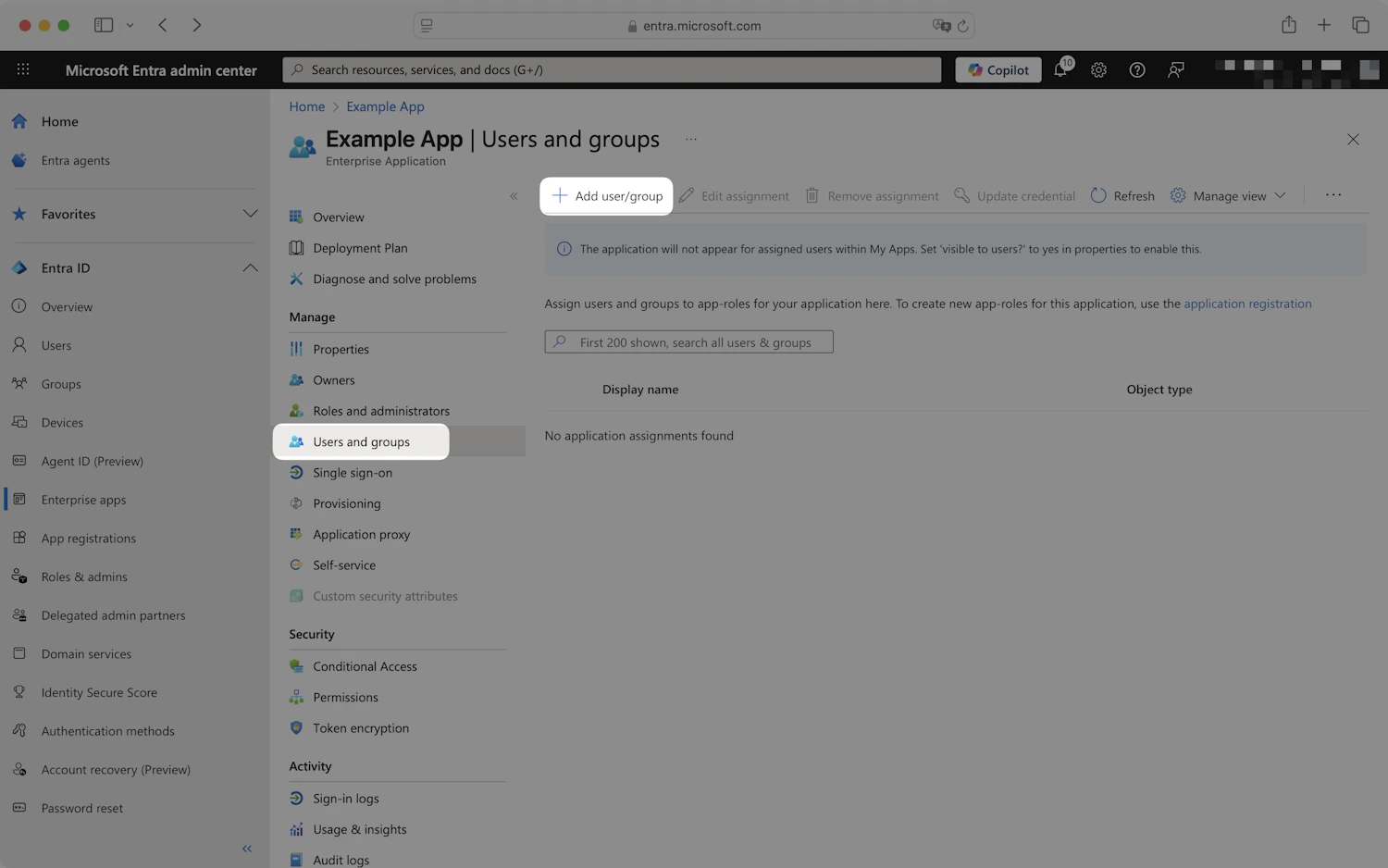Screen dimensions: 1388x868
Task: Click Add user/group
Action: (607, 196)
